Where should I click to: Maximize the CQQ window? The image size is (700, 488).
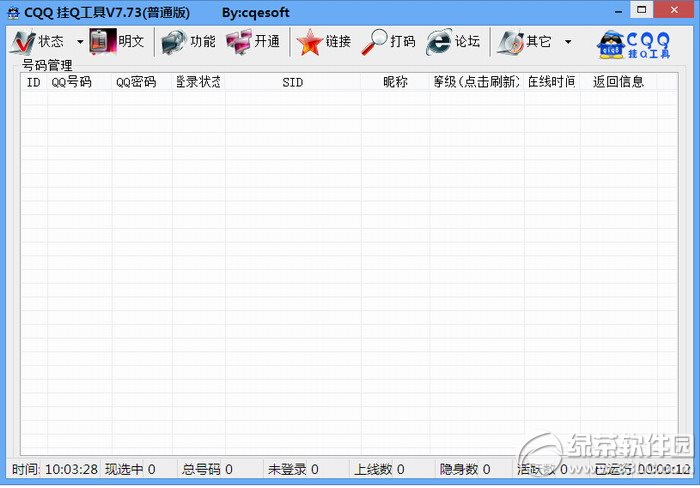(x=642, y=10)
